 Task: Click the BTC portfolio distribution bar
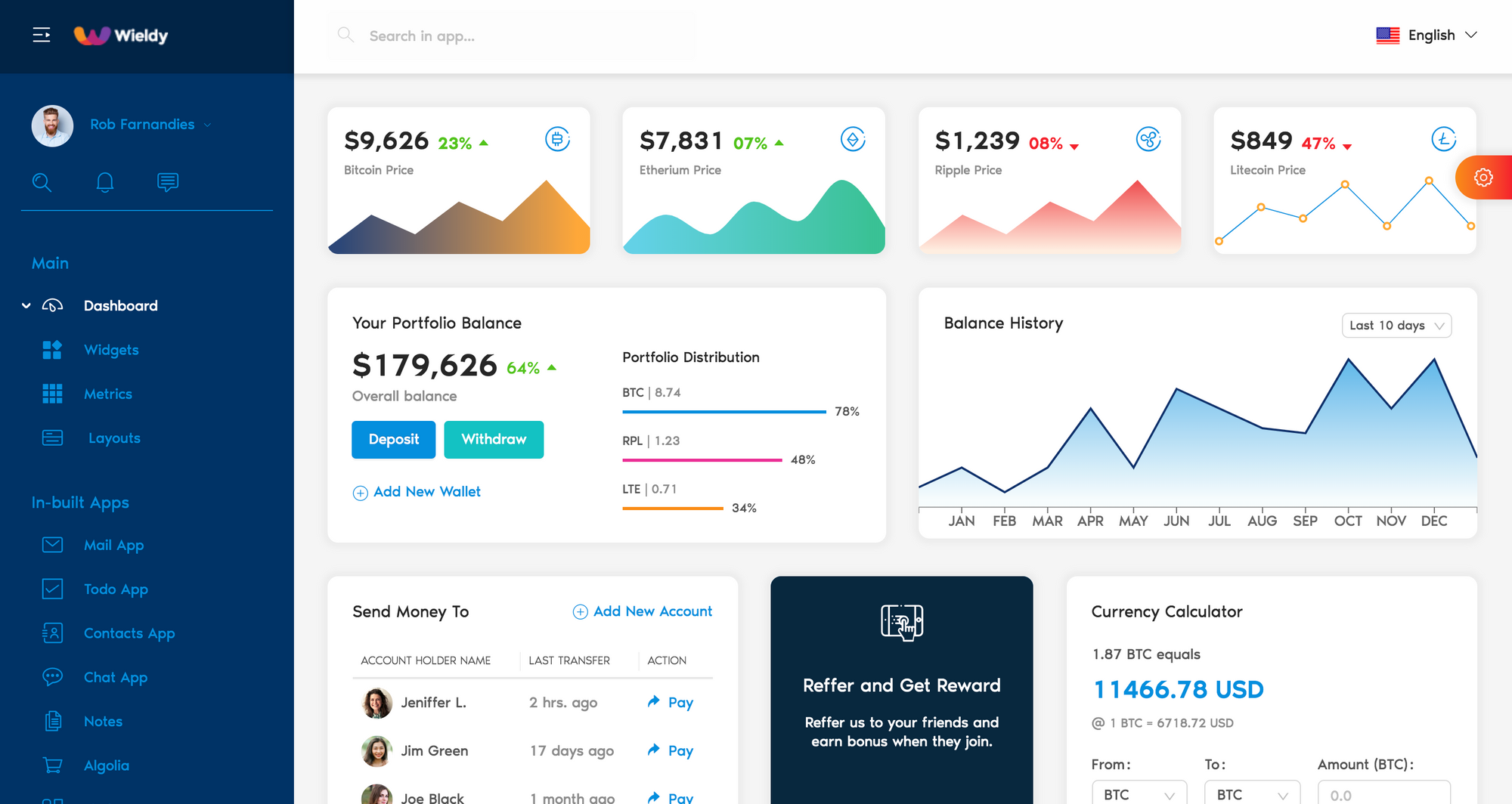pyautogui.click(x=723, y=412)
